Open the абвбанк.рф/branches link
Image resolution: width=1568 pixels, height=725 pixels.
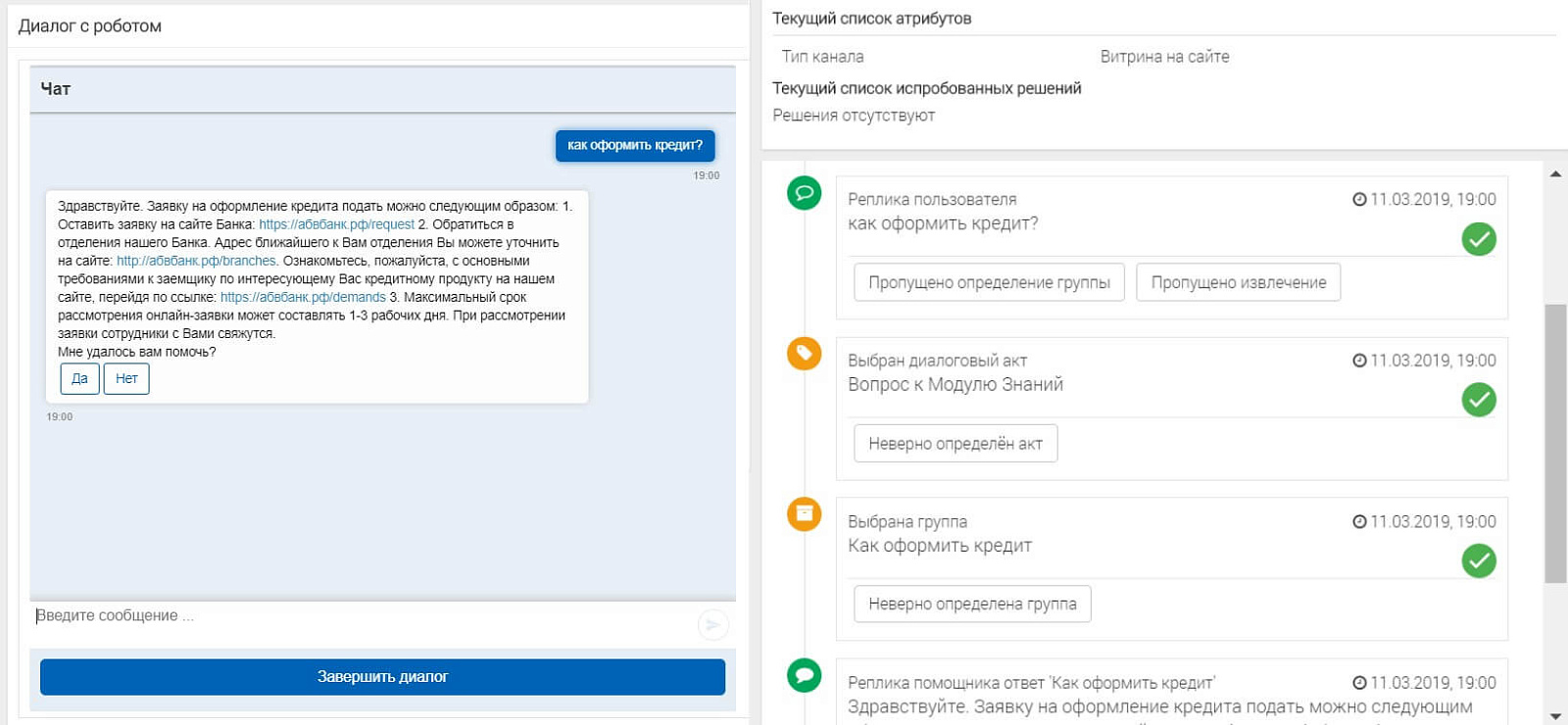[196, 261]
